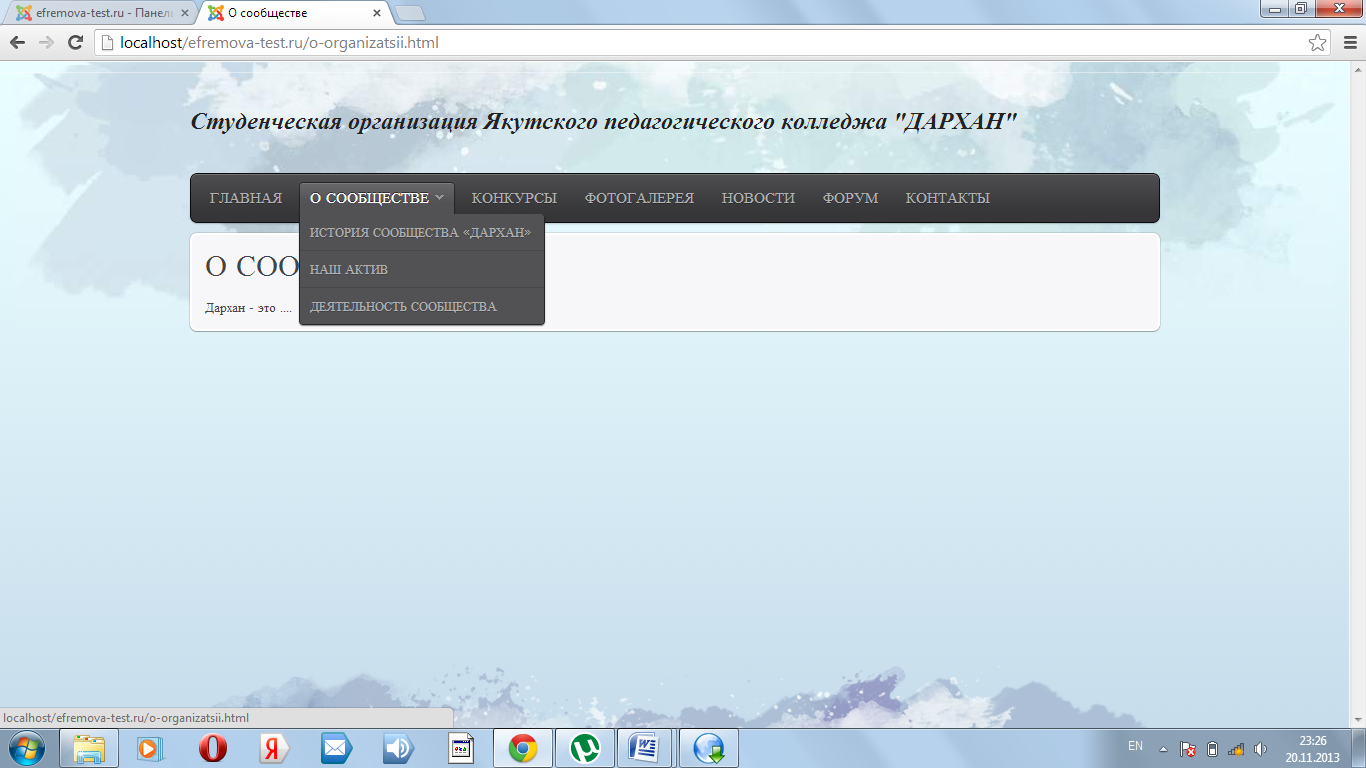Open a new browser tab
The image size is (1366, 768).
coord(410,13)
